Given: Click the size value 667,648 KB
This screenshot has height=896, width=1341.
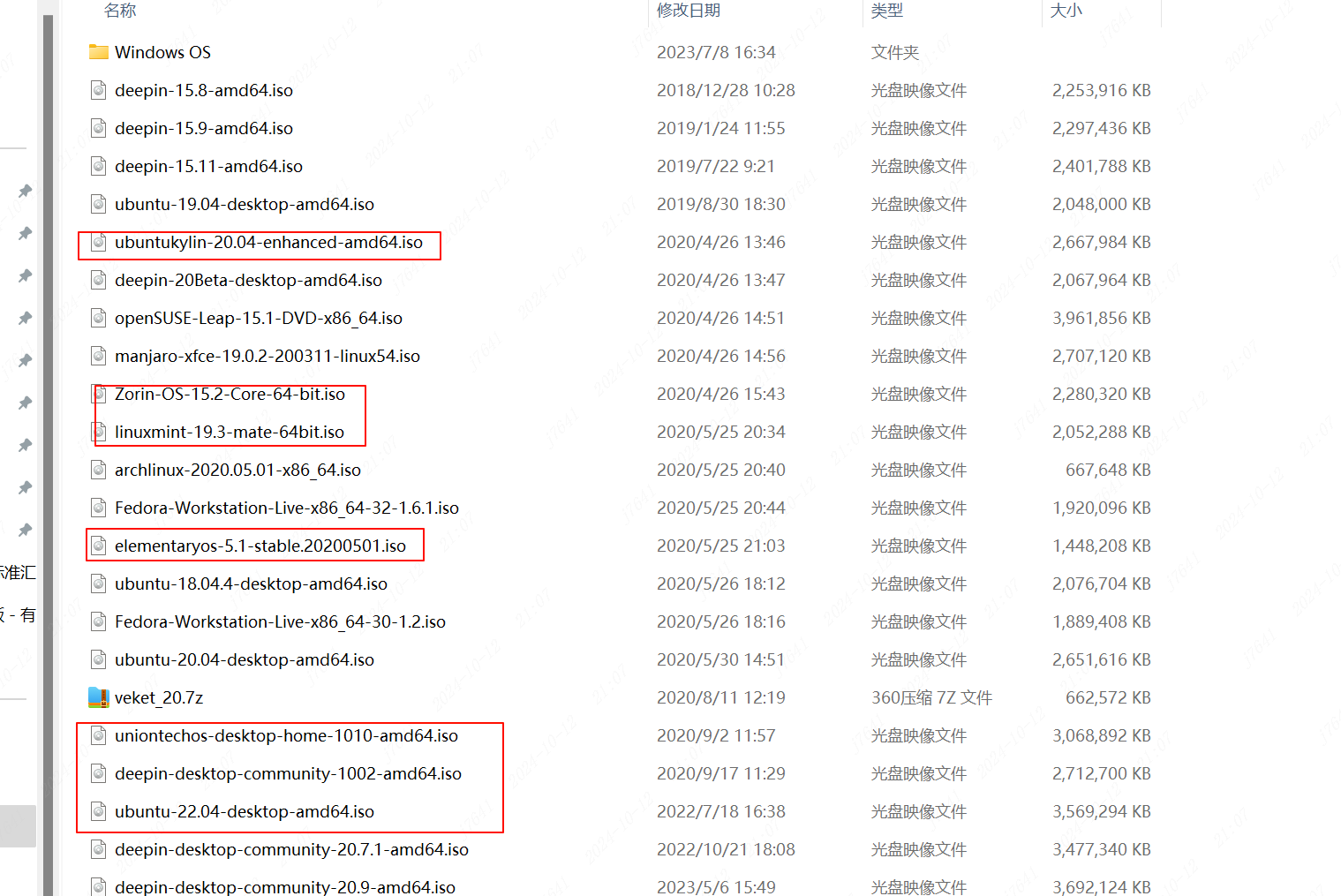Looking at the screenshot, I should point(1108,470).
